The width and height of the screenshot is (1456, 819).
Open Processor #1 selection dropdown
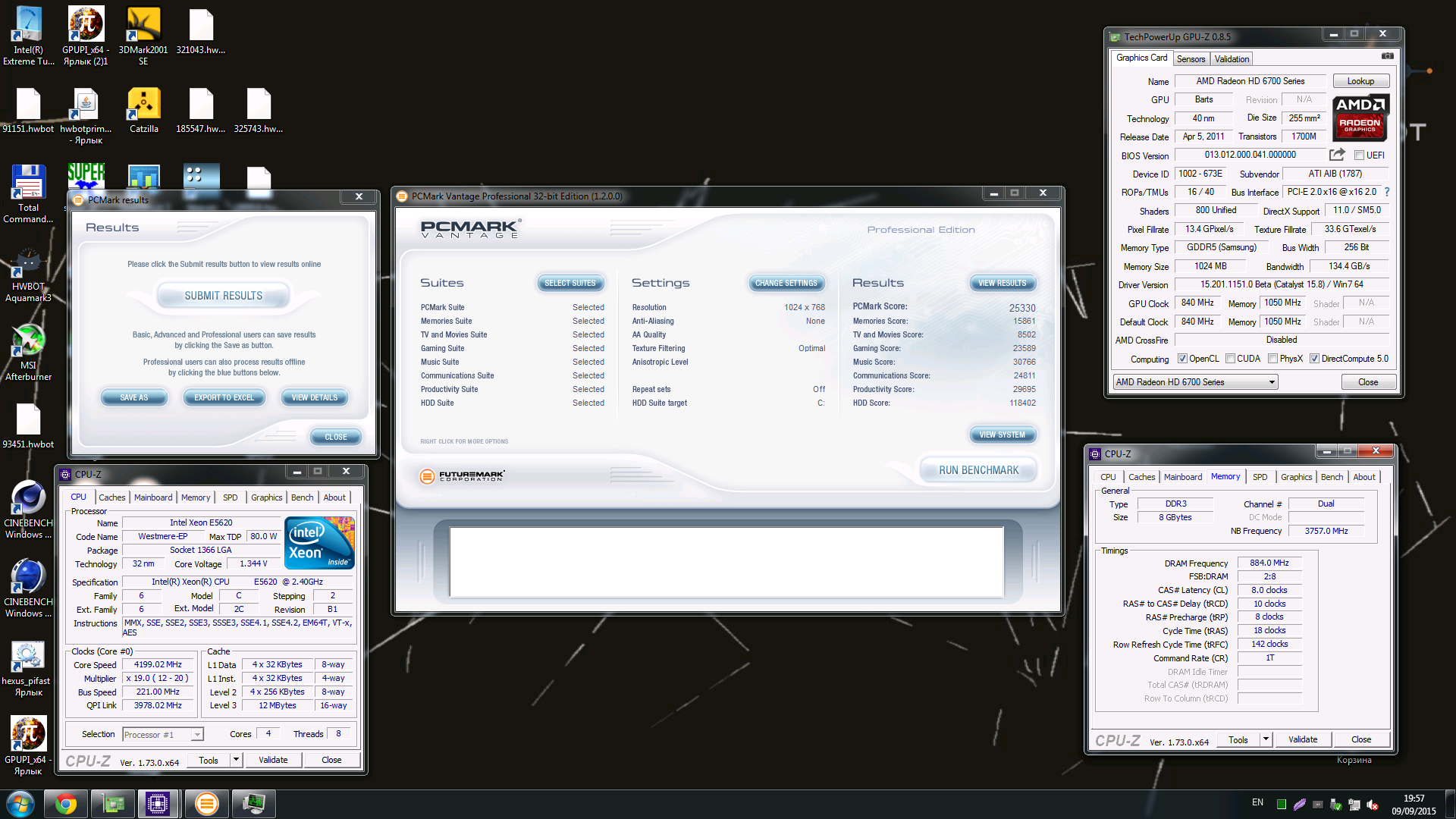[x=162, y=734]
